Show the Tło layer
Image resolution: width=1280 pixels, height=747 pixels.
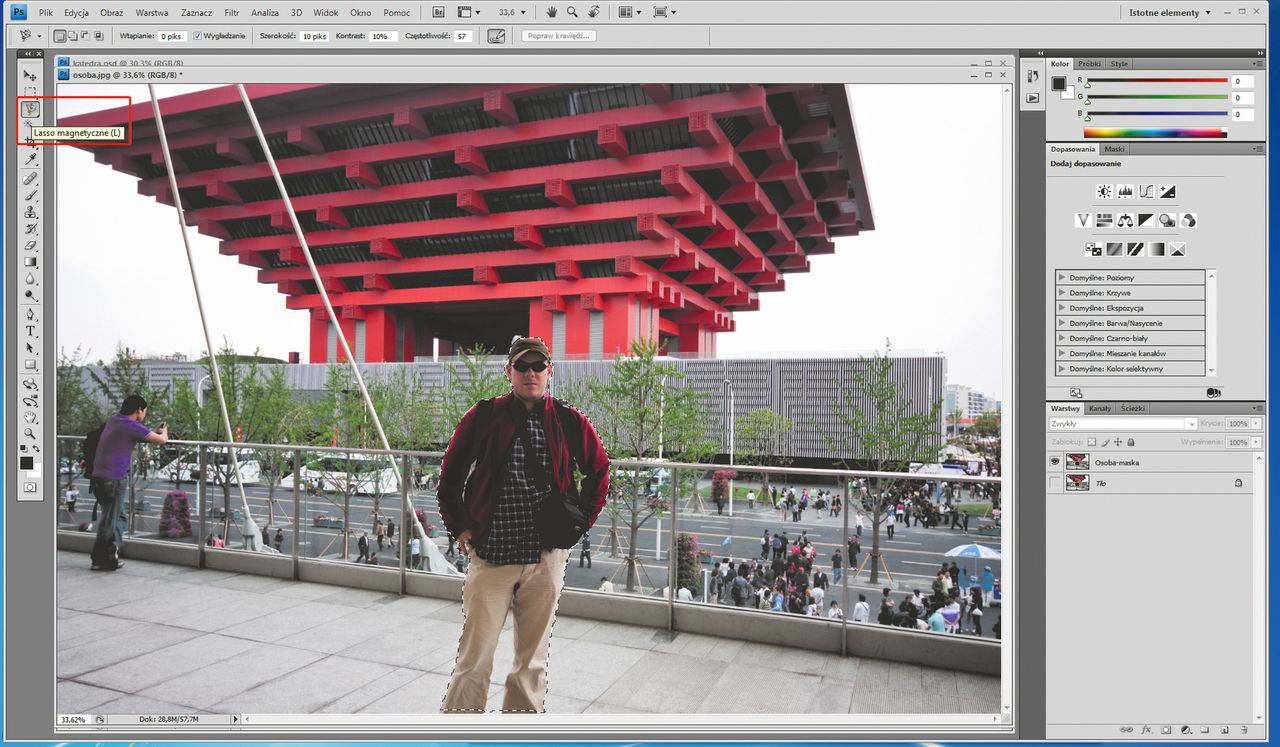click(x=1055, y=483)
